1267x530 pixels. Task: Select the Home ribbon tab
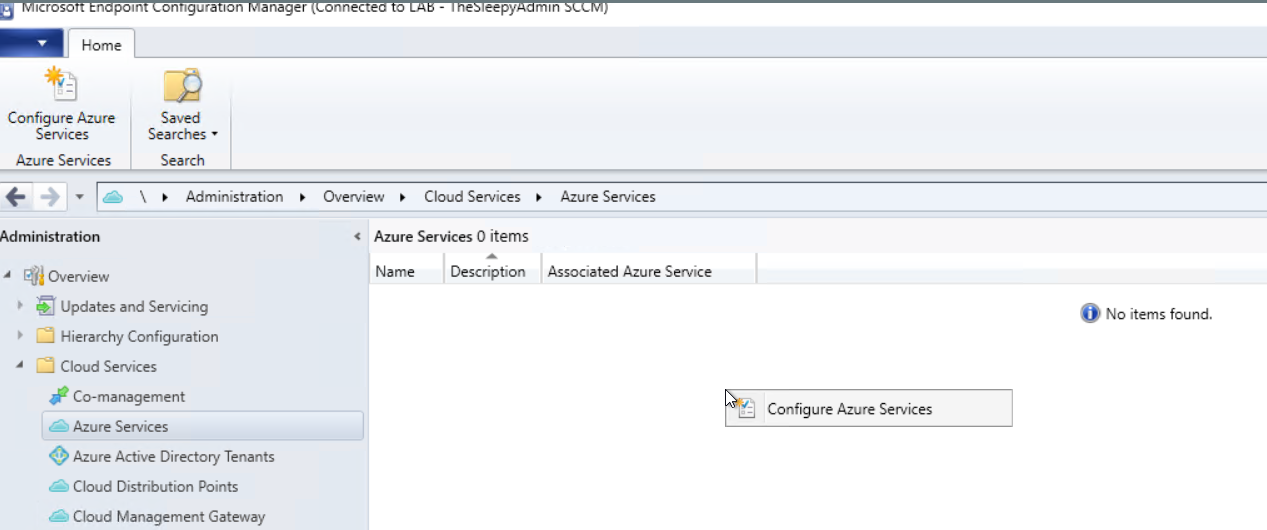coord(101,45)
